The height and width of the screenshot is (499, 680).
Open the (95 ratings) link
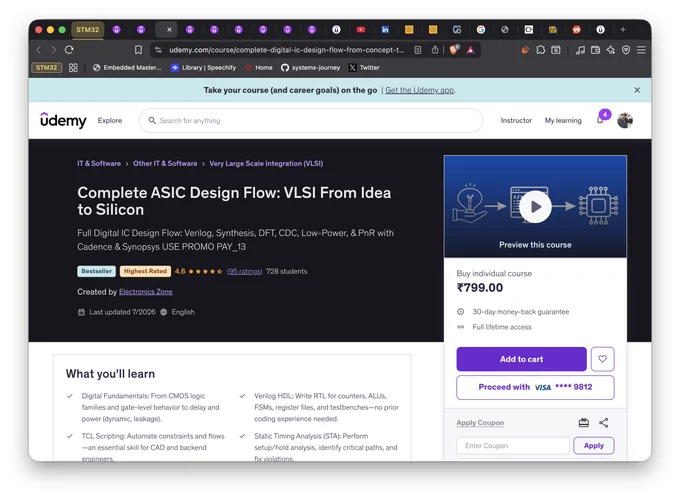point(245,271)
